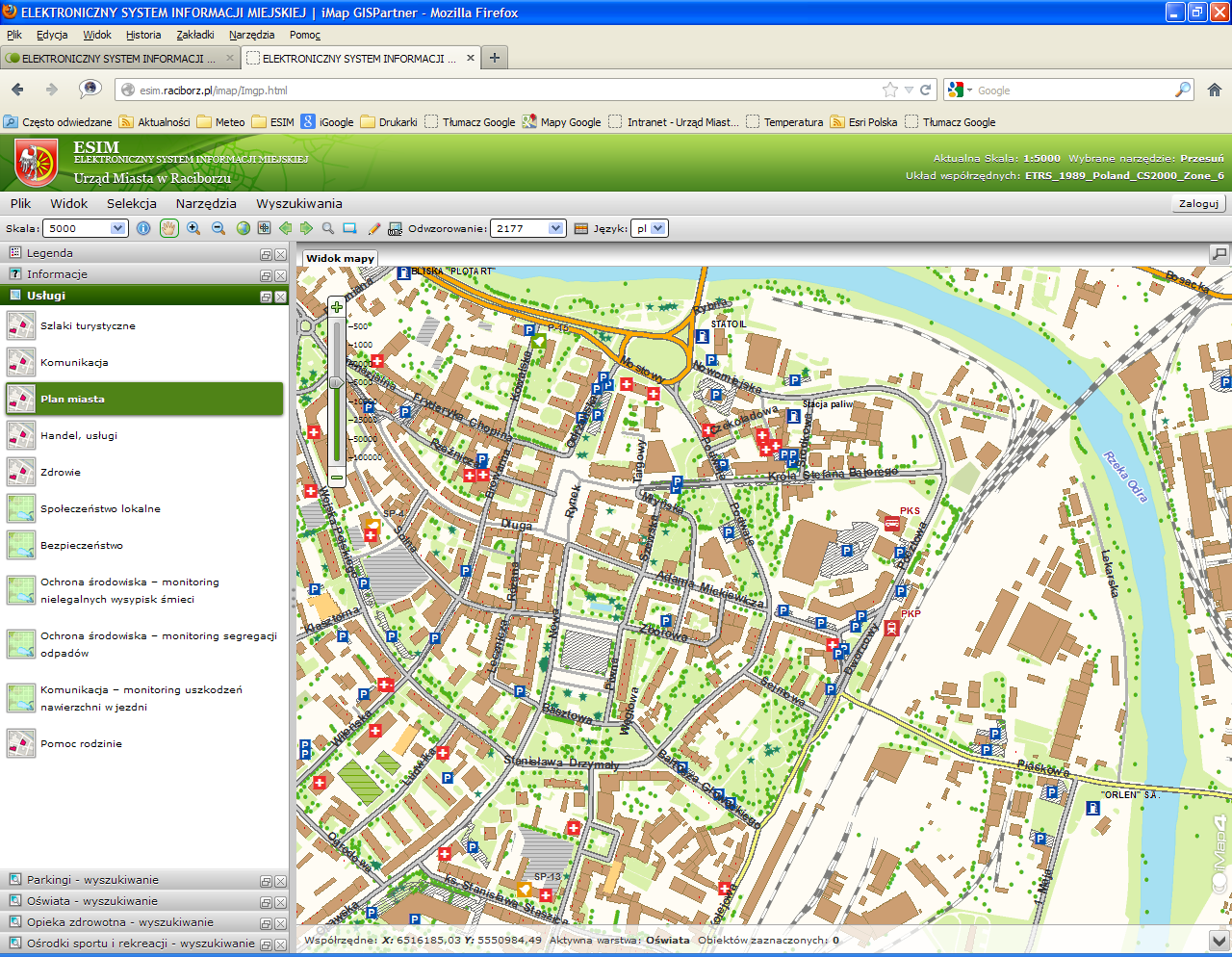
Task: Open the application Widok menu
Action: click(x=68, y=203)
